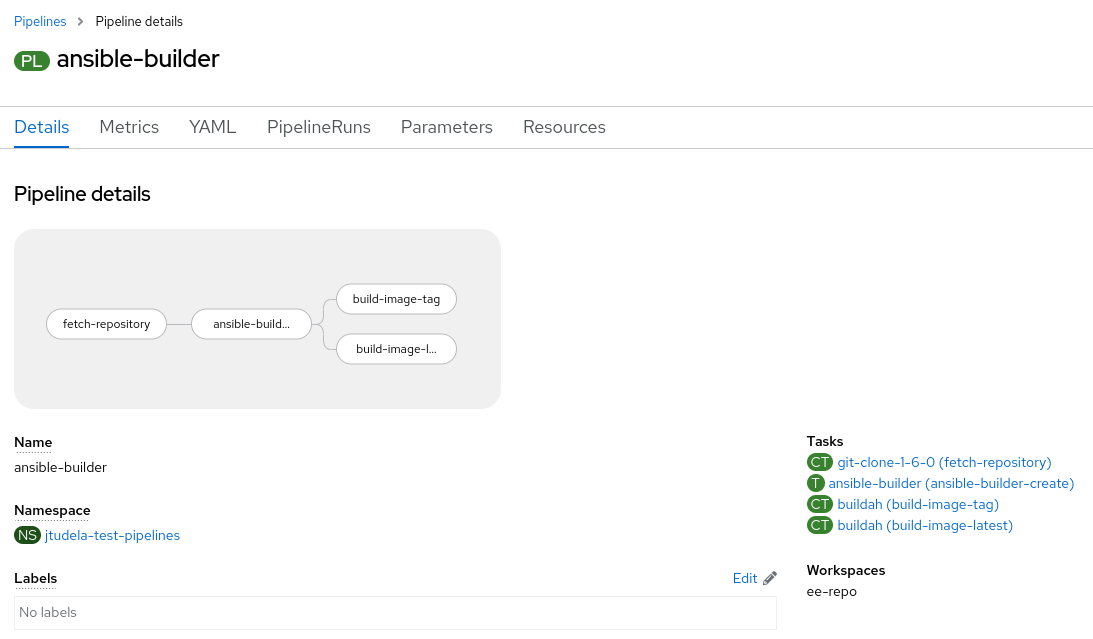
Task: Switch to the Resources tab
Action: pyautogui.click(x=564, y=127)
